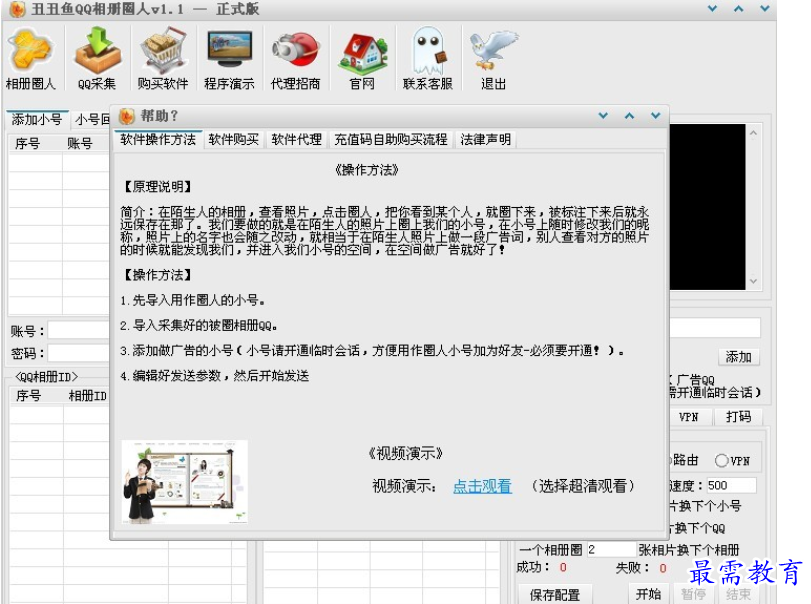Select the VPN radio button

722,460
